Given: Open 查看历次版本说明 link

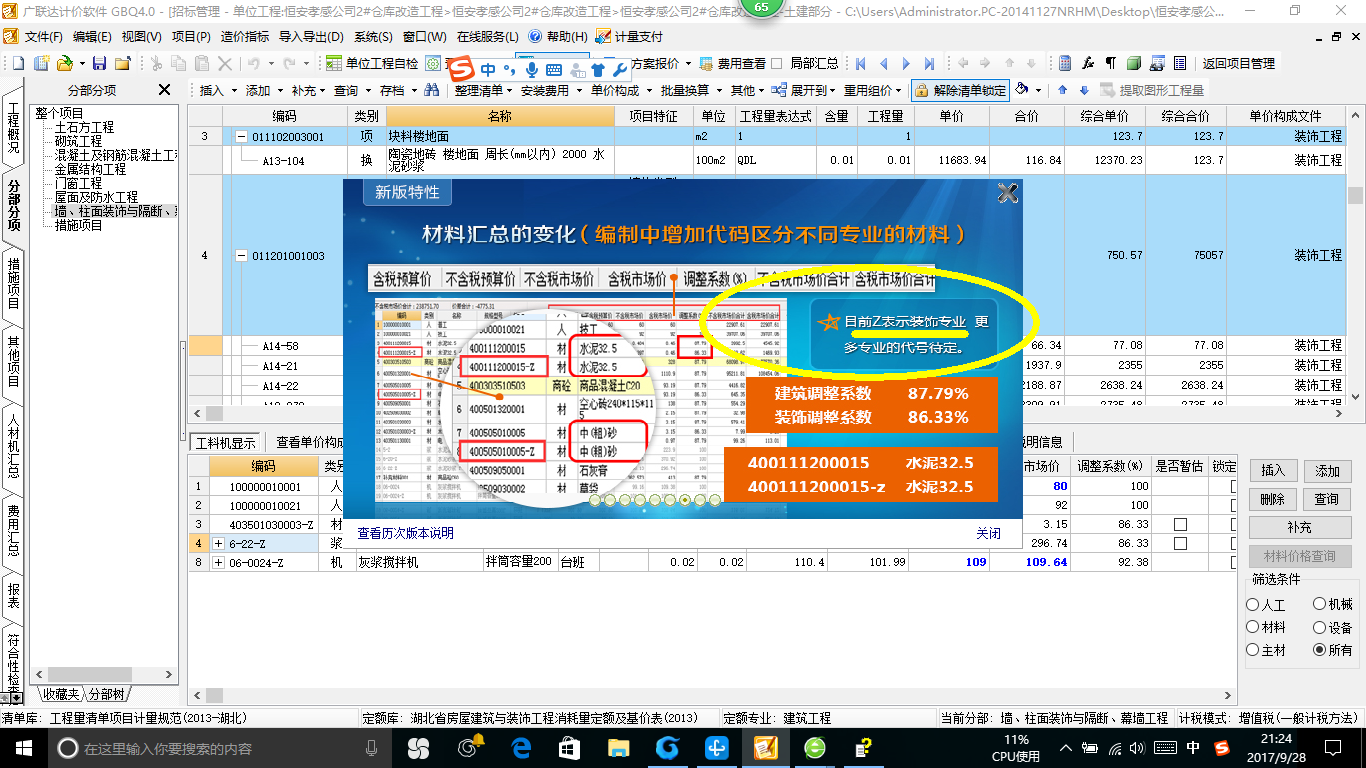Looking at the screenshot, I should click(405, 533).
